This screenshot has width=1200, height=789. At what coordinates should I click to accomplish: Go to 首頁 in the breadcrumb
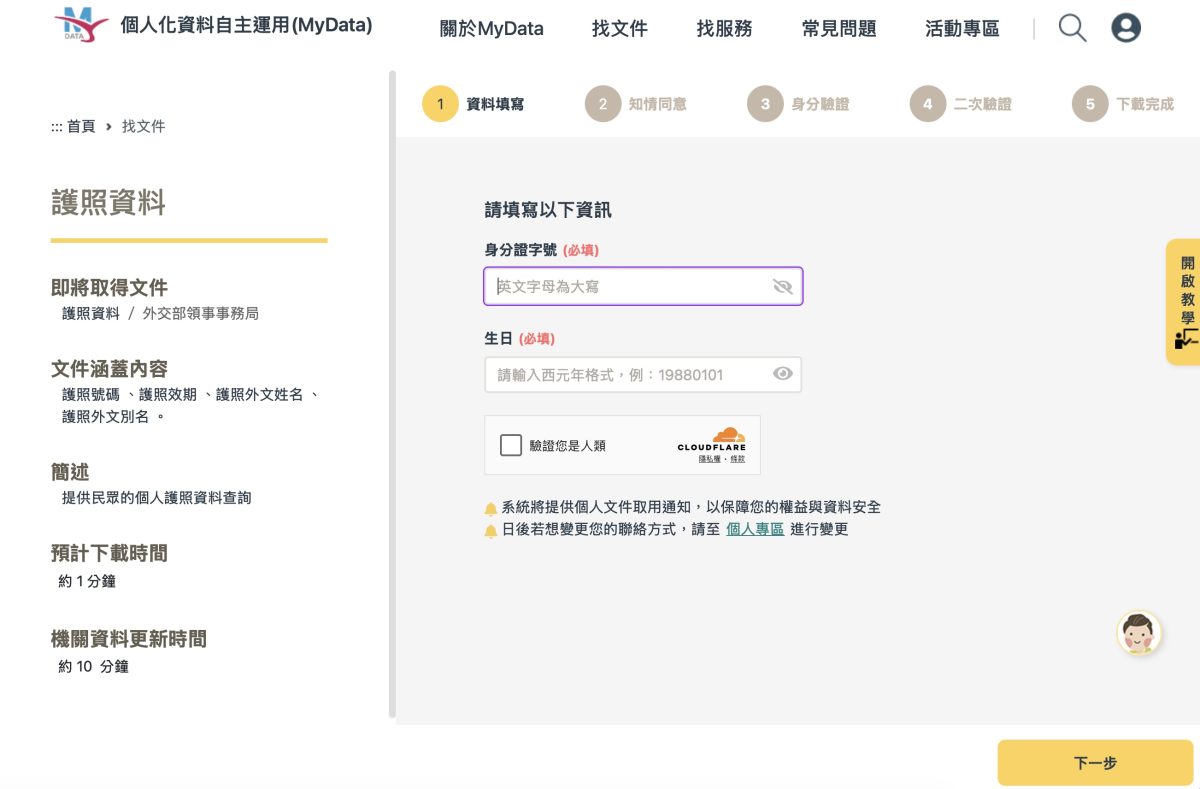(x=81, y=126)
